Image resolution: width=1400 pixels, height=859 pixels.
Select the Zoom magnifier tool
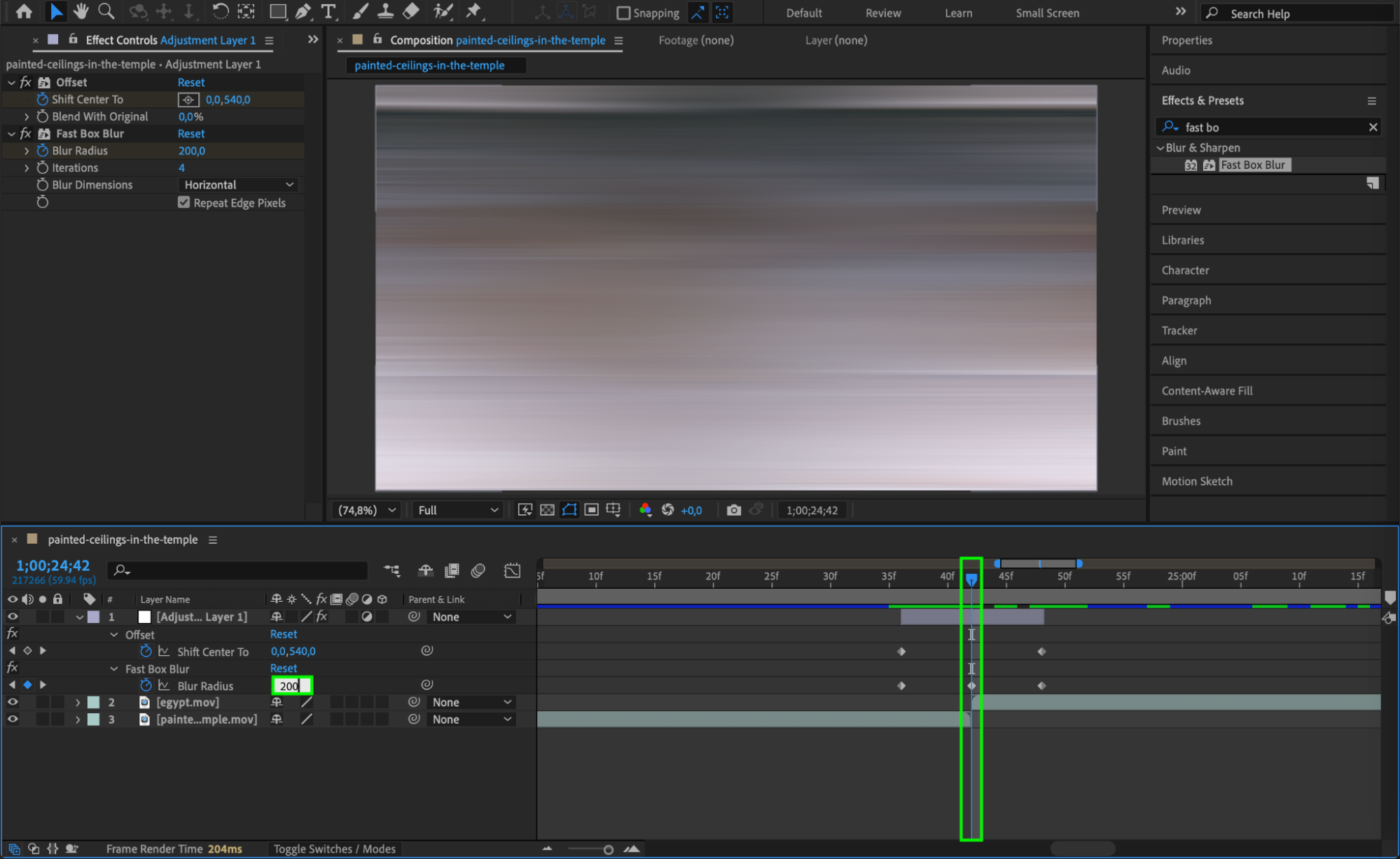(106, 11)
